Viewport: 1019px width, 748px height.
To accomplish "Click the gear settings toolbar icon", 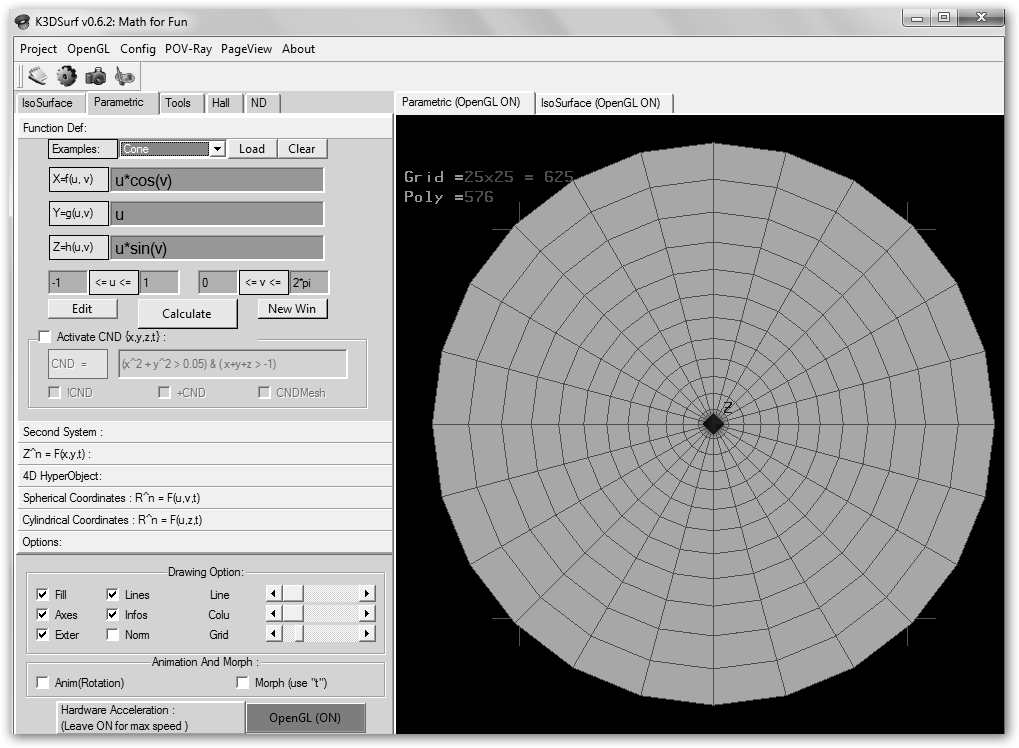I will click(x=66, y=76).
